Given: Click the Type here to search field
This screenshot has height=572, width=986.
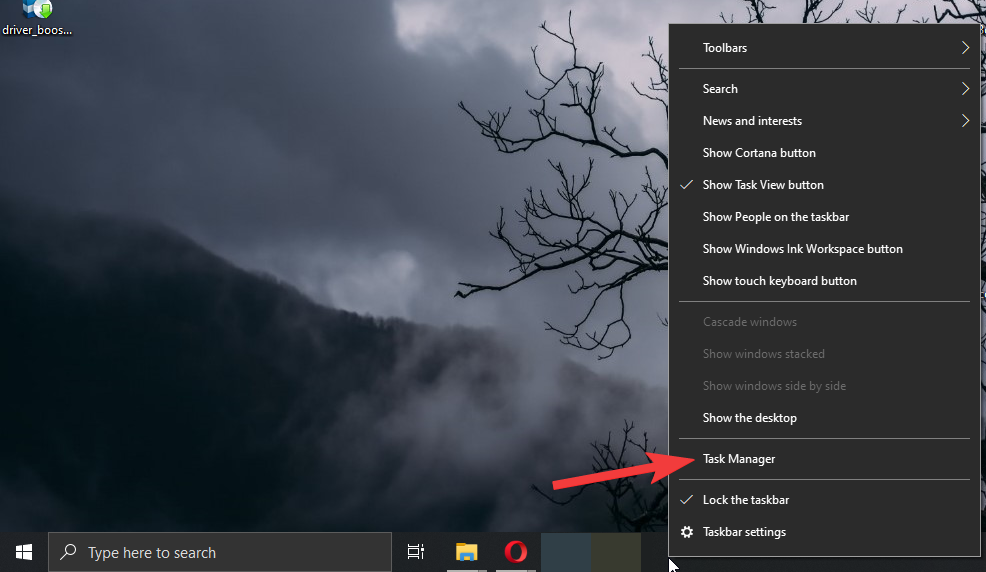Looking at the screenshot, I should [x=220, y=552].
